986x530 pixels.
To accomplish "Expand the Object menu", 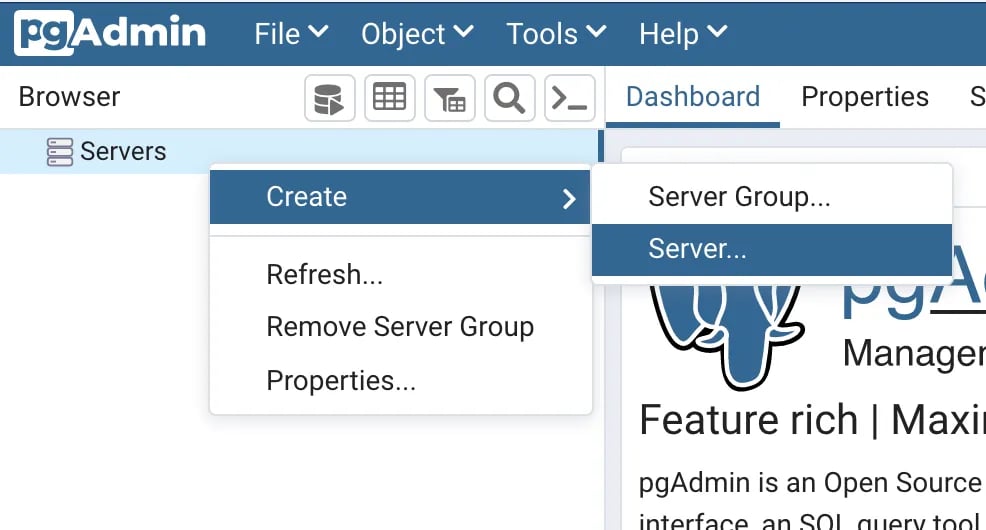I will (x=417, y=33).
